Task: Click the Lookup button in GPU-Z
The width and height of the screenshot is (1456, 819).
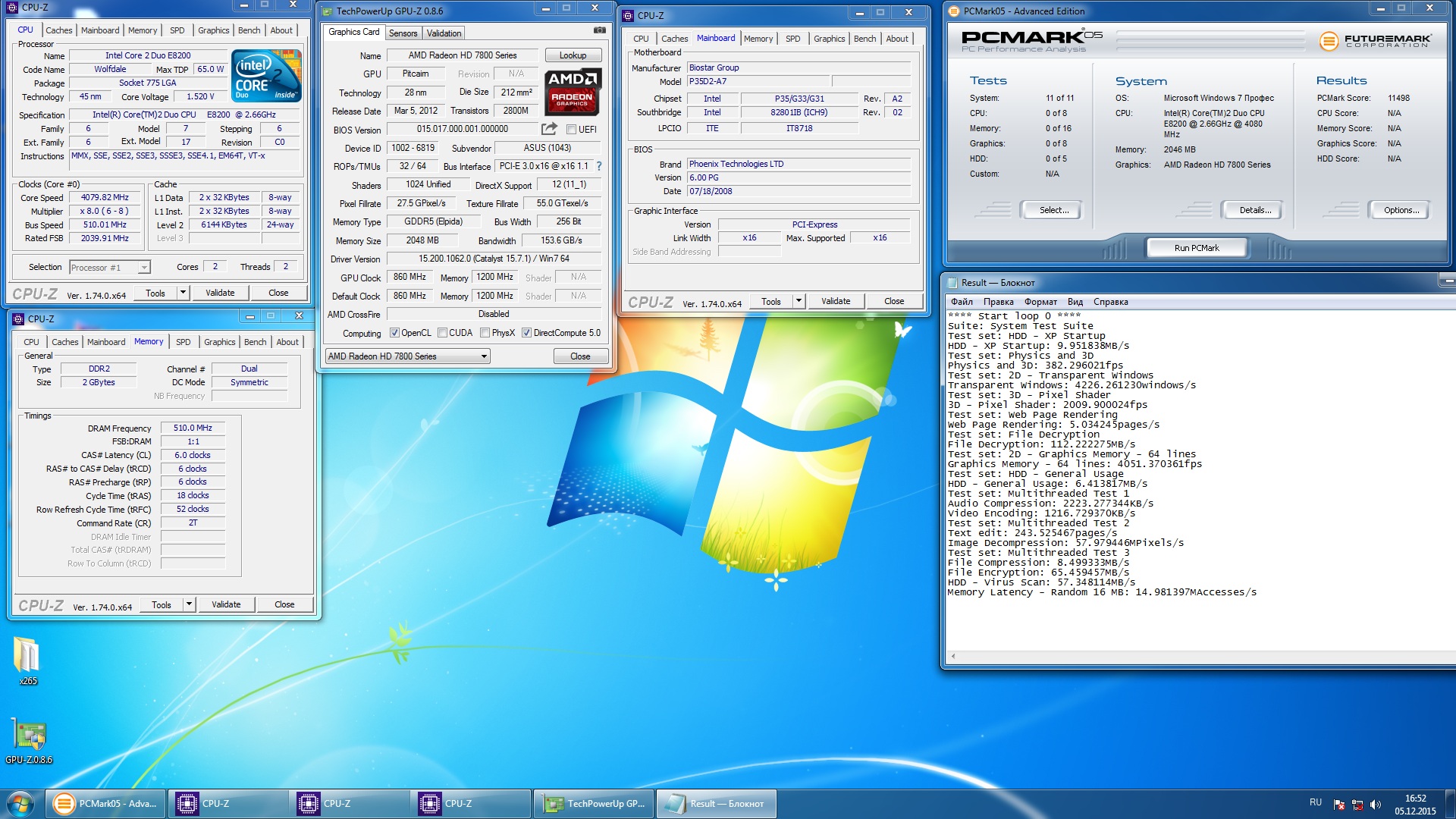Action: 573,55
